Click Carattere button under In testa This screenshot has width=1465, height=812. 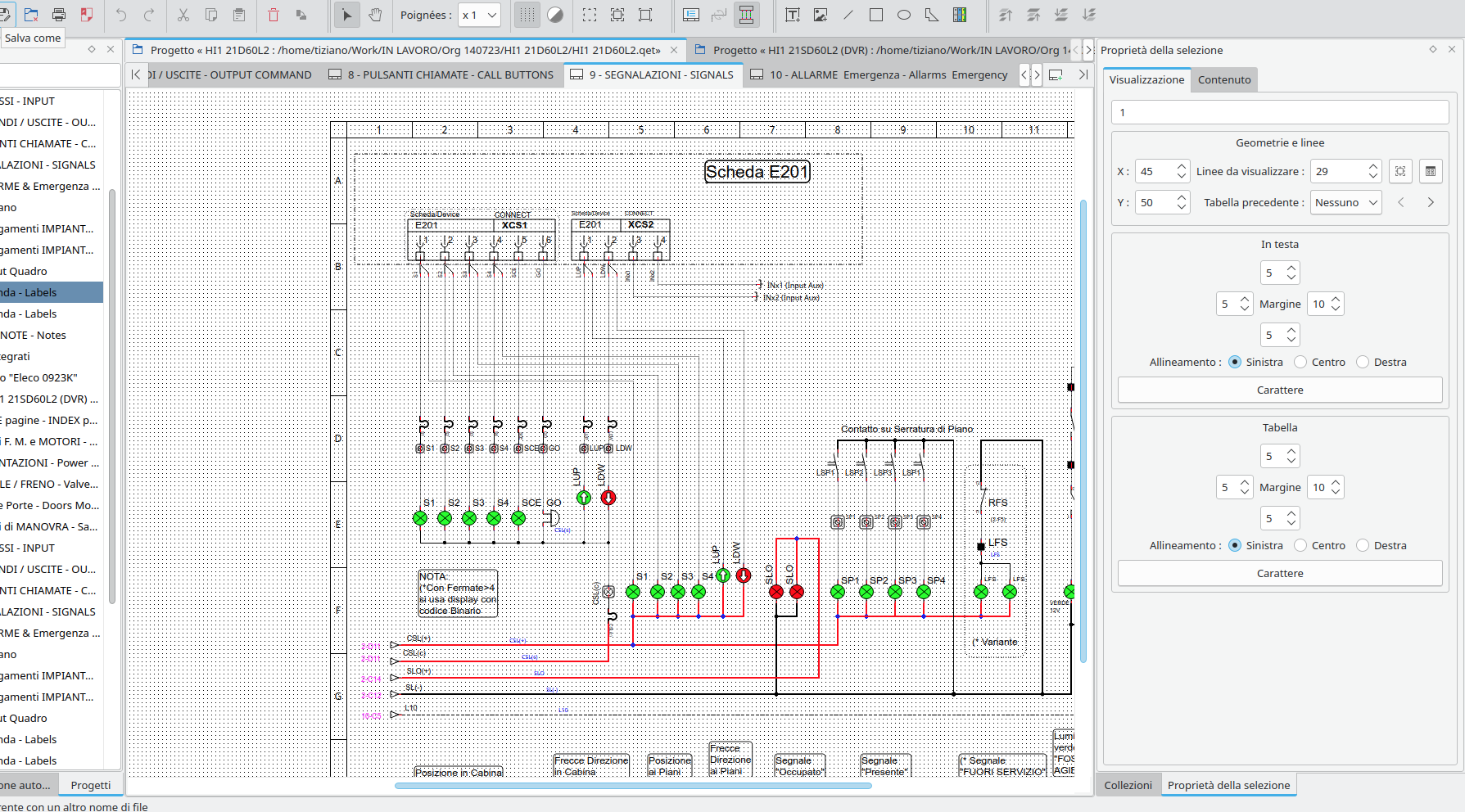pyautogui.click(x=1279, y=390)
